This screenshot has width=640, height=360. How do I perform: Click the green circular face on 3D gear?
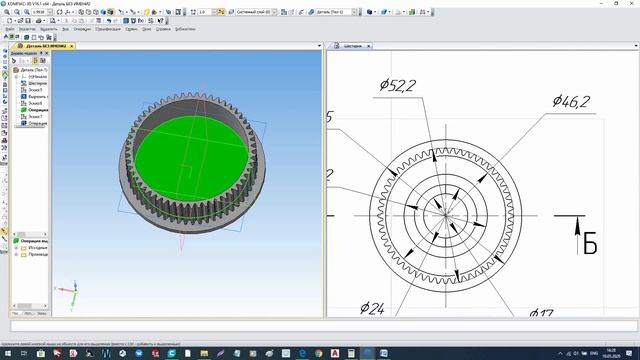click(191, 158)
